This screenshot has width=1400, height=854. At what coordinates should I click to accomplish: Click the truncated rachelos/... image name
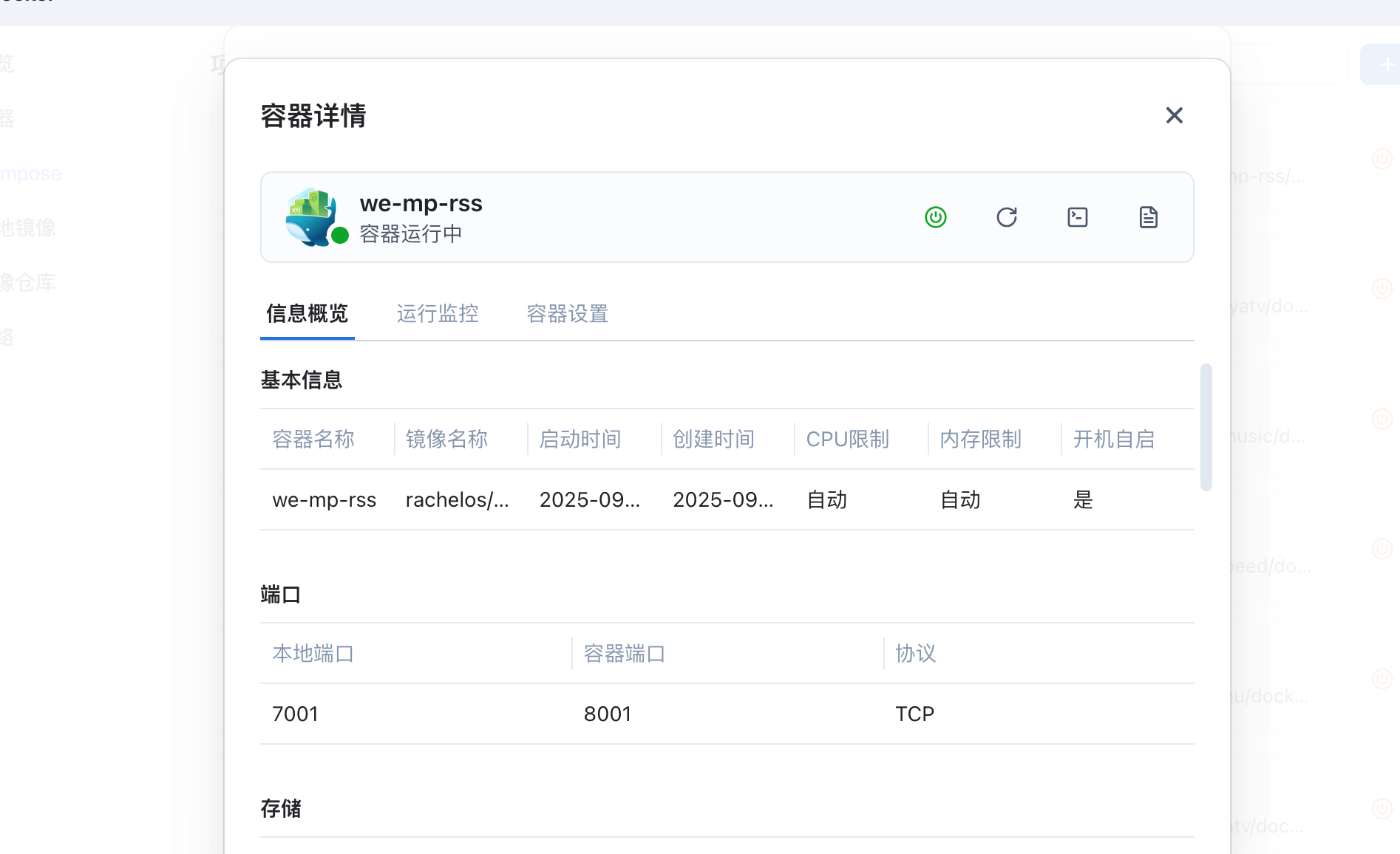457,500
